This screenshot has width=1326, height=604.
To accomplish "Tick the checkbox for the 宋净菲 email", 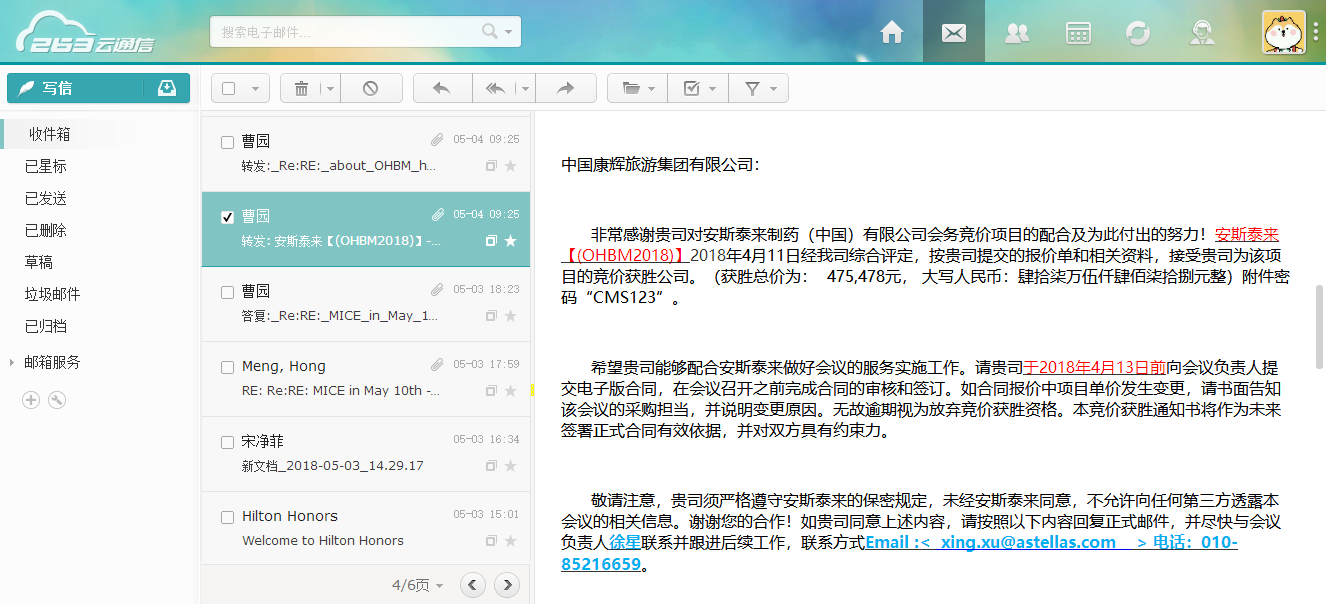I will tap(227, 442).
